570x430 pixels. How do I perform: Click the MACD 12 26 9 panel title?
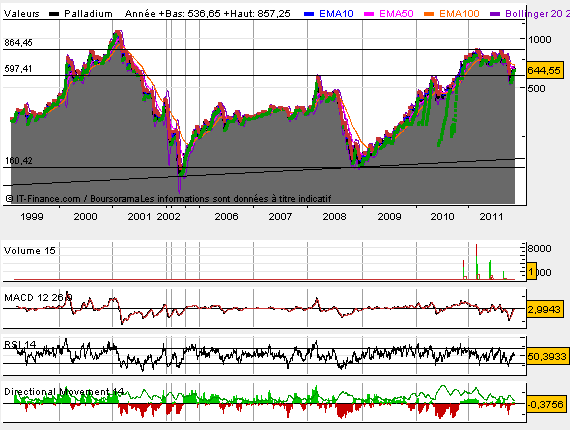point(38,298)
